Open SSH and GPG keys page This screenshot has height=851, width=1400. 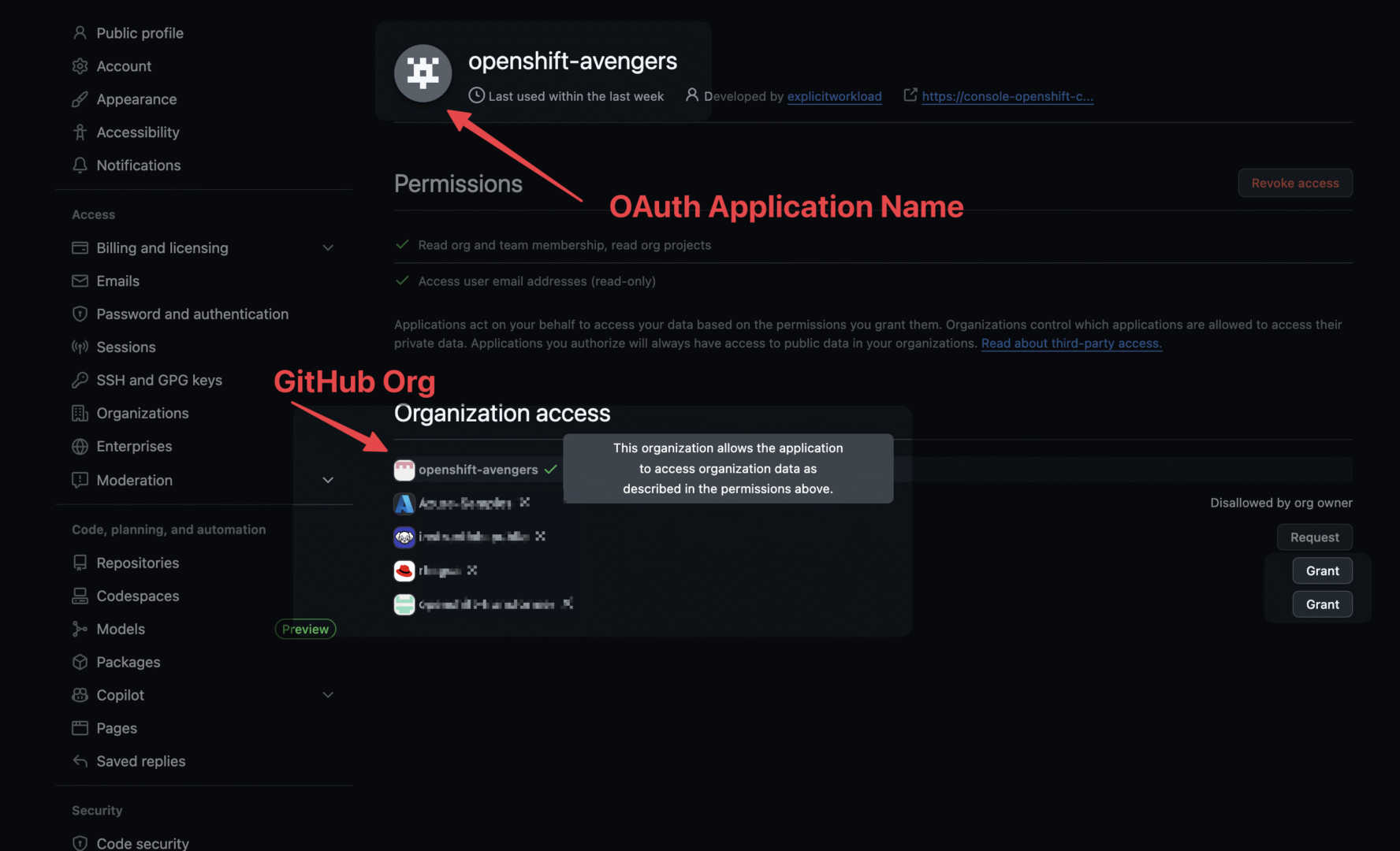(x=159, y=381)
